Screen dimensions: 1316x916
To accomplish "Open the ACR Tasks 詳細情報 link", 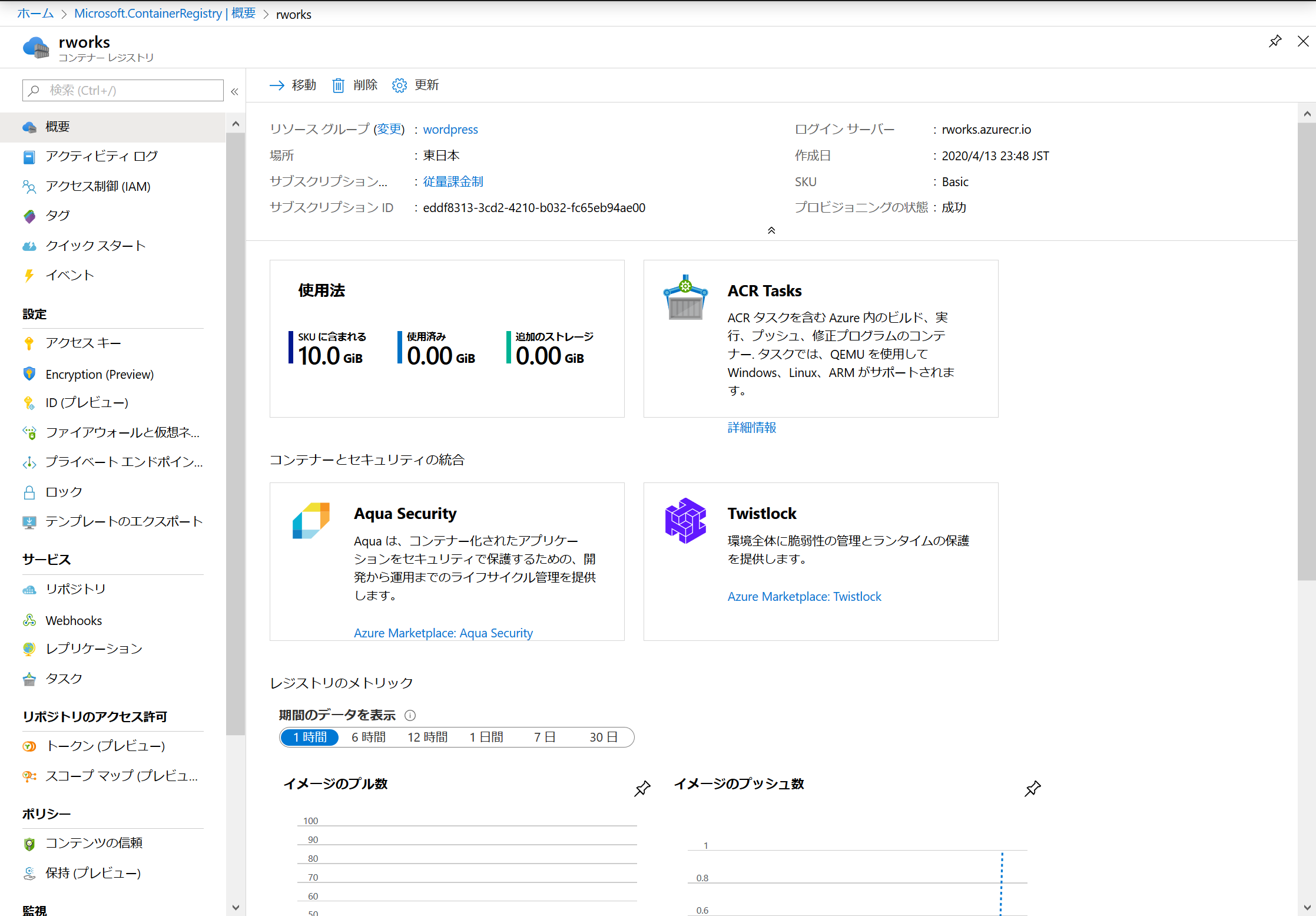I will (x=752, y=428).
